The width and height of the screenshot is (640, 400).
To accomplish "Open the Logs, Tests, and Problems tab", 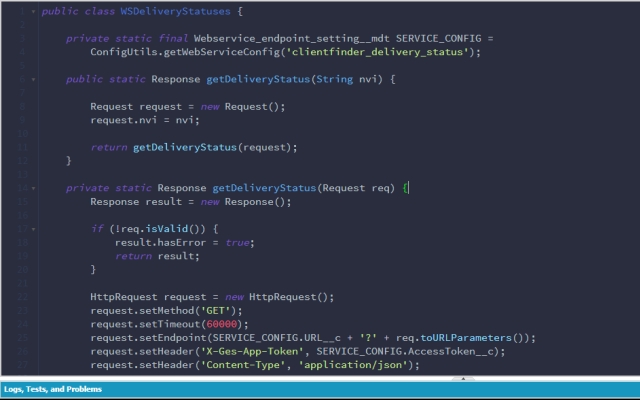I will click(53, 389).
